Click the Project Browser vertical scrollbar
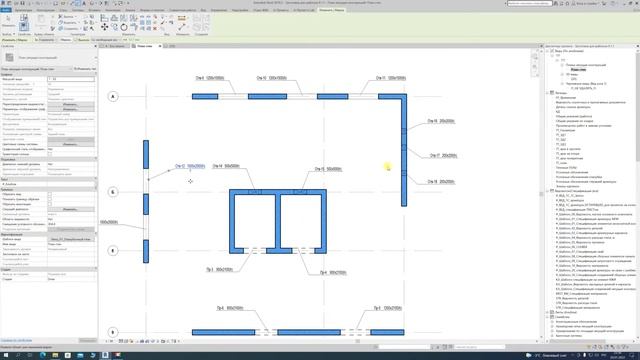Viewport: 640px width, 360px height. click(x=638, y=194)
